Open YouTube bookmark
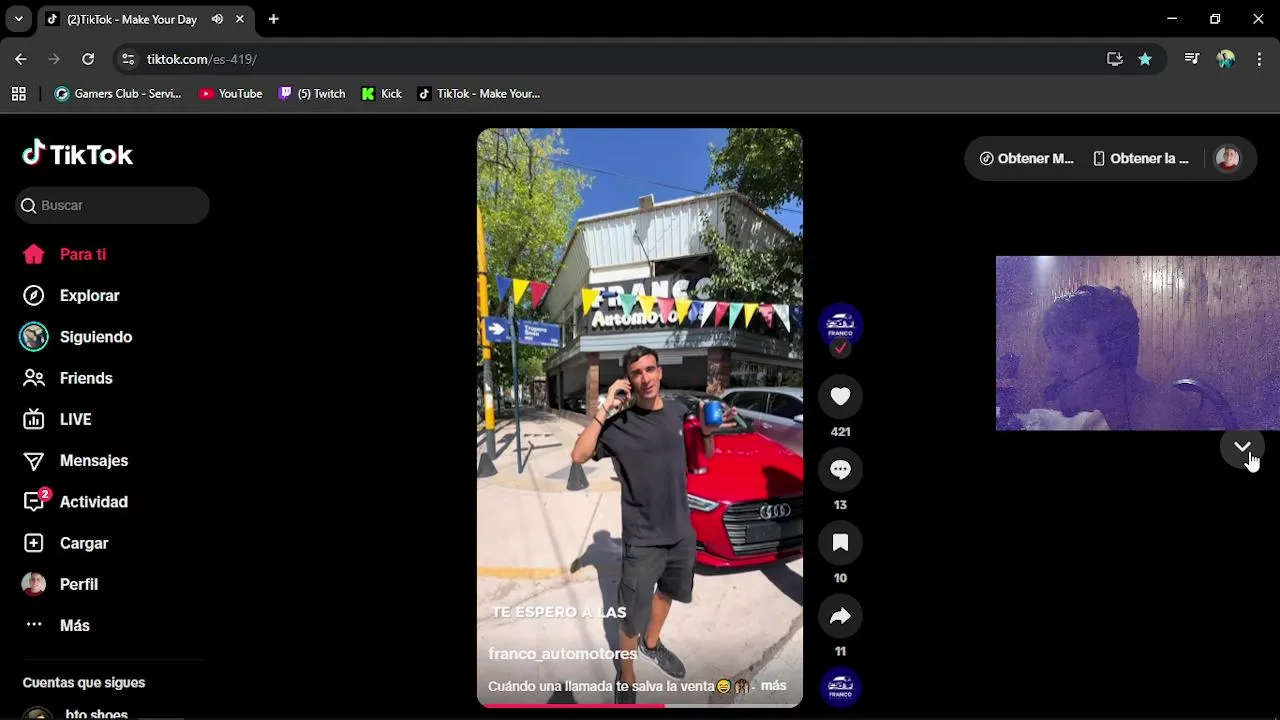This screenshot has width=1280, height=720. coord(231,93)
